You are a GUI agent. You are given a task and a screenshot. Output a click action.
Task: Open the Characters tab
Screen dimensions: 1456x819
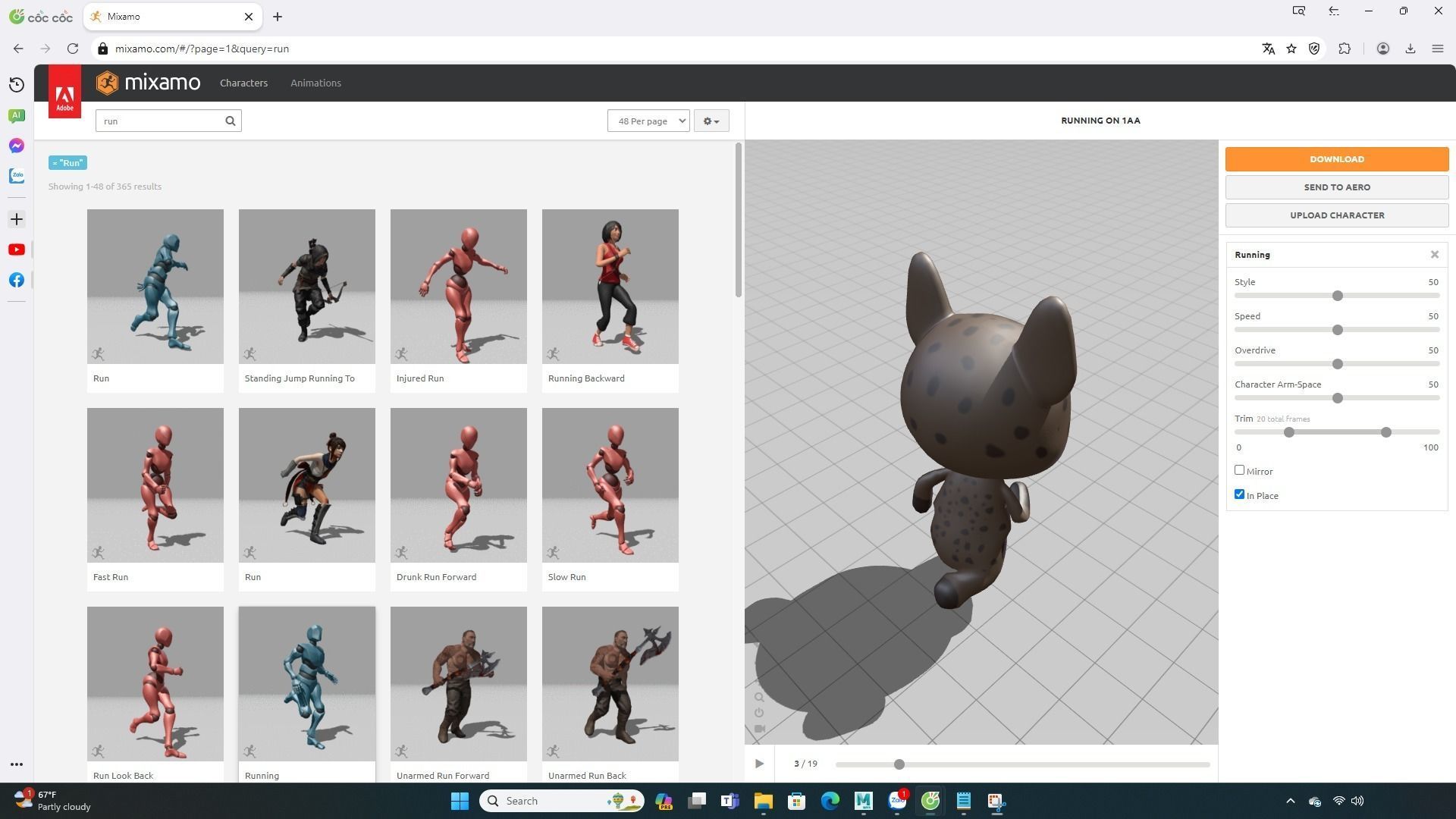coord(243,83)
